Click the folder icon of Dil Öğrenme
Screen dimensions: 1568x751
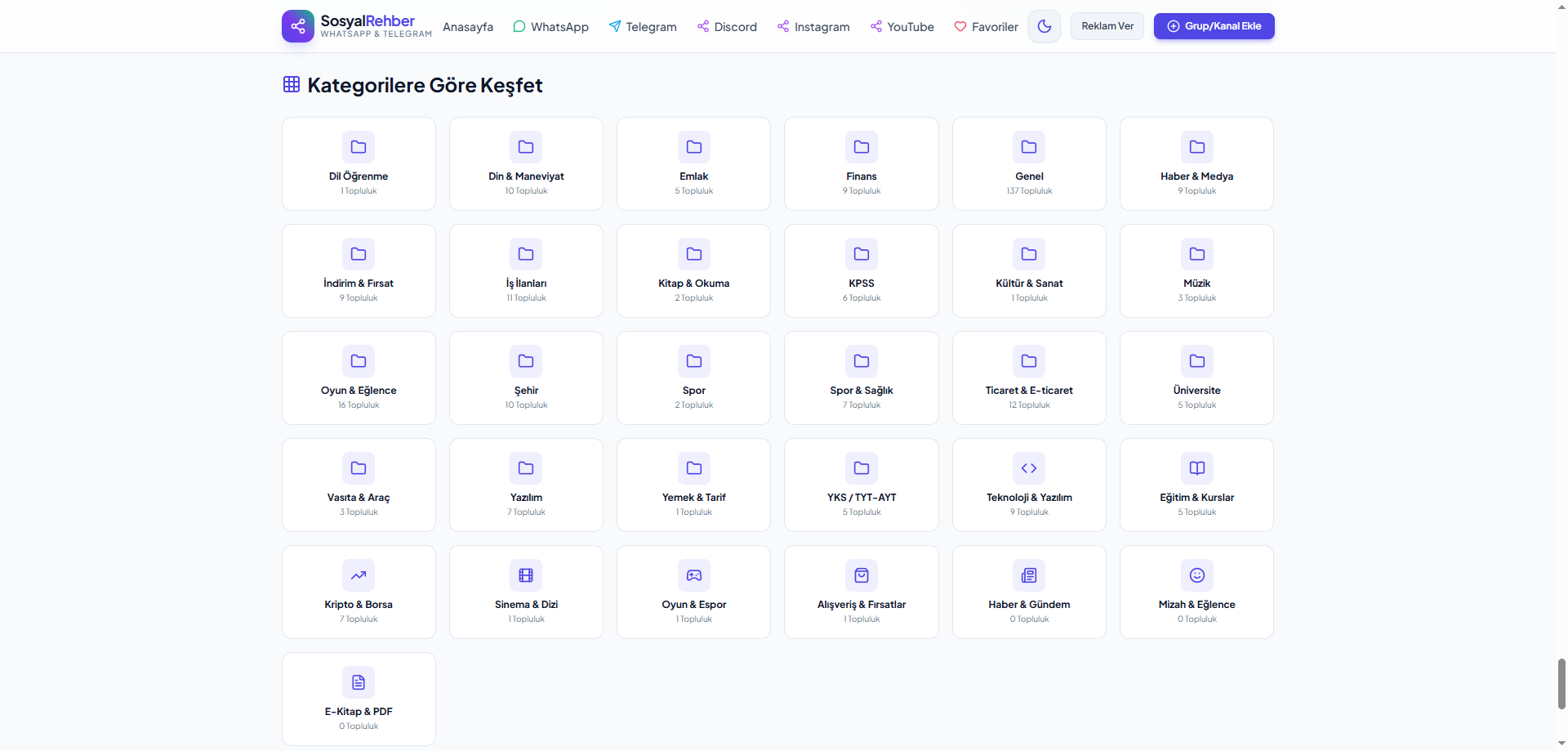click(359, 147)
